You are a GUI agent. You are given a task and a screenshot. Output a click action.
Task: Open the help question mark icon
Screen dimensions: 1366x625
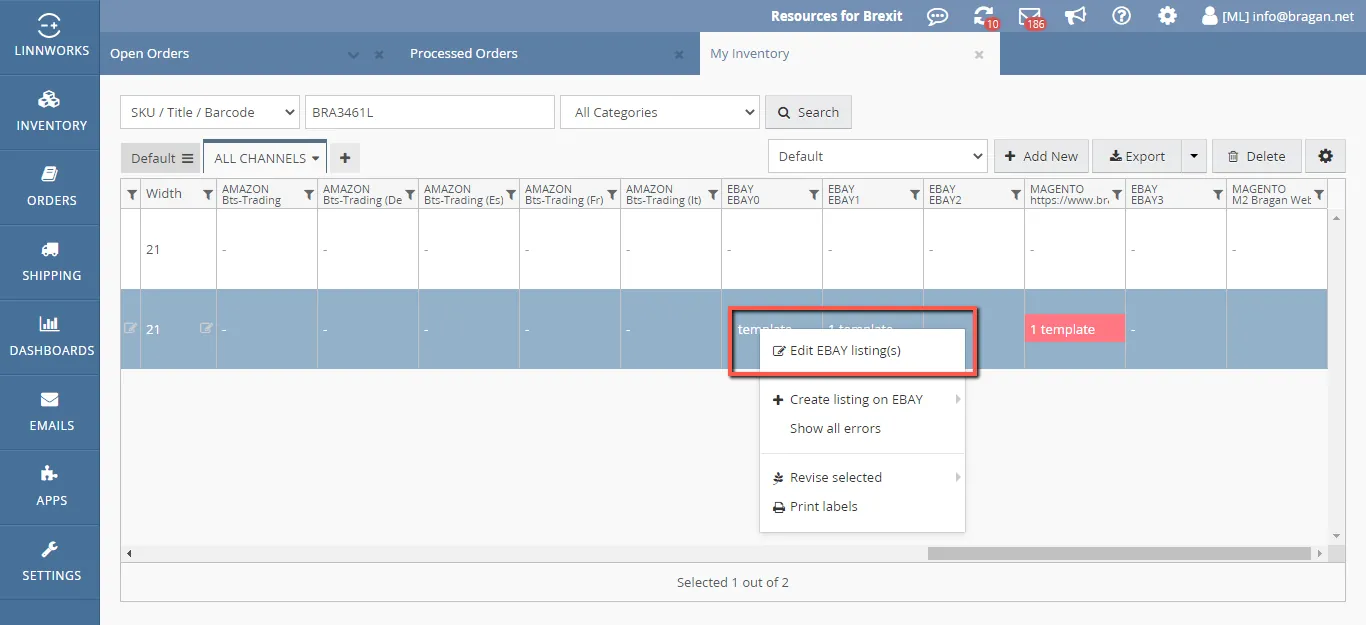tap(1122, 16)
